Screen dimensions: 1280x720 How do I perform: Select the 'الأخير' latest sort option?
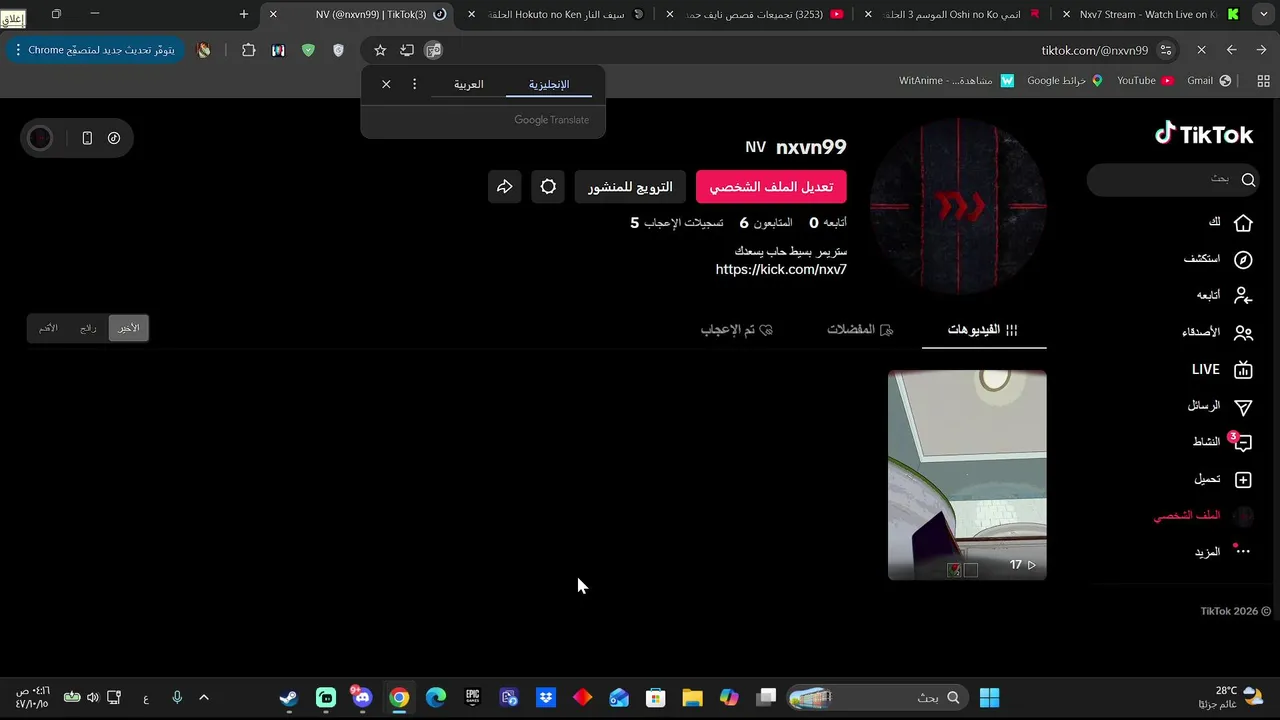128,328
